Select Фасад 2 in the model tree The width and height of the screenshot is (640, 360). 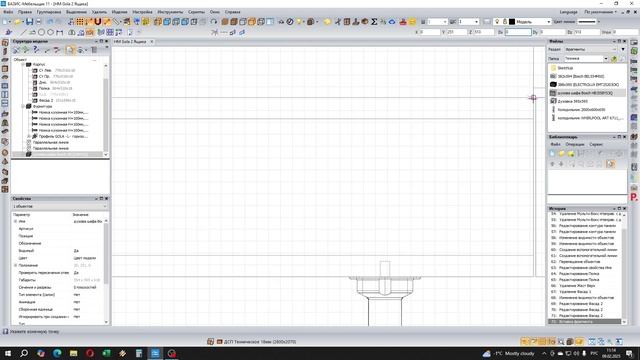click(46, 100)
